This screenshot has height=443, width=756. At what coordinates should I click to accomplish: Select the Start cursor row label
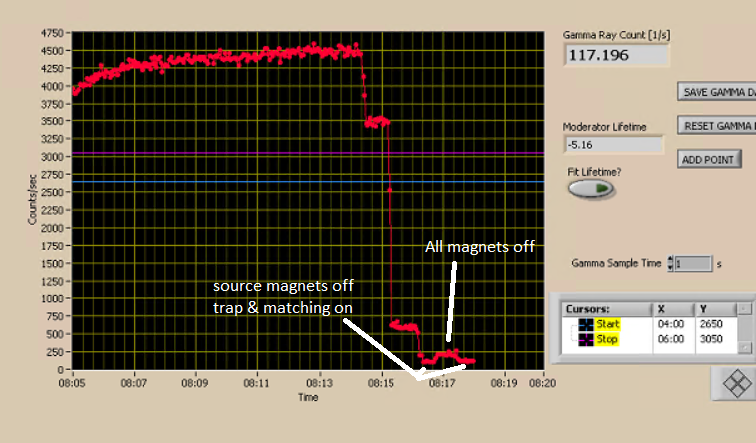pyautogui.click(x=607, y=324)
